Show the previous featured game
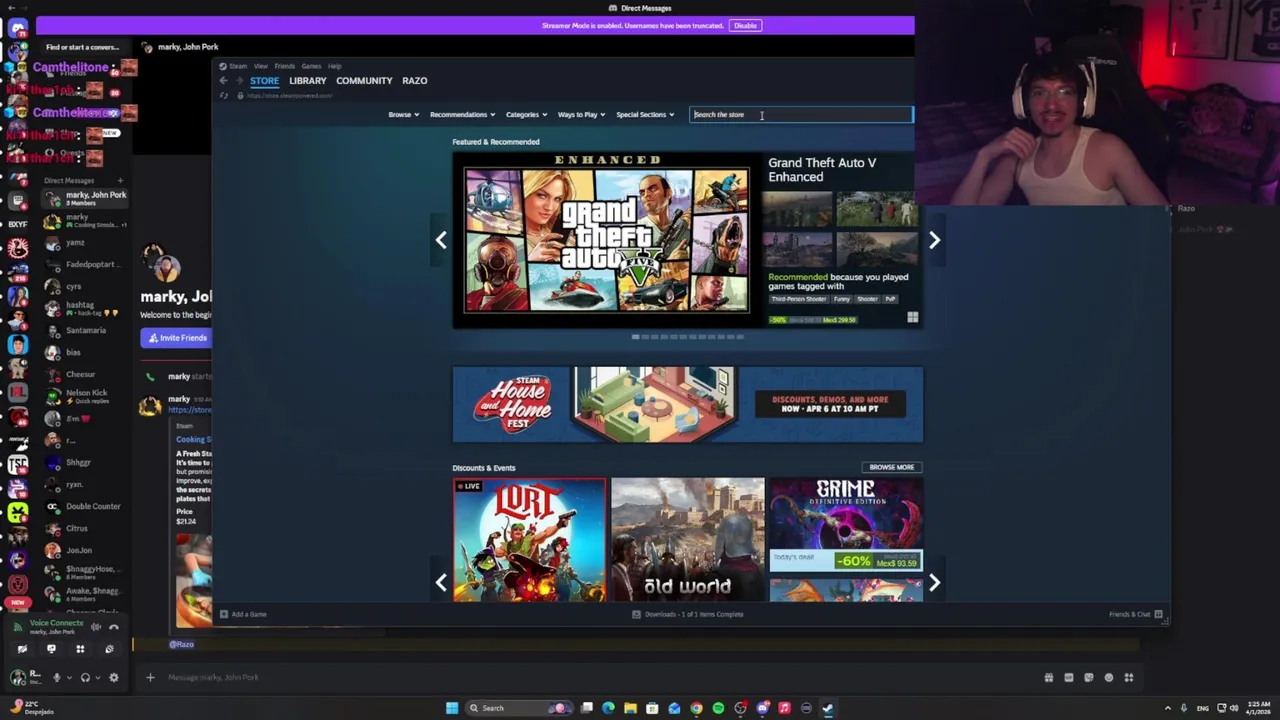Image resolution: width=1280 pixels, height=720 pixels. (x=441, y=240)
